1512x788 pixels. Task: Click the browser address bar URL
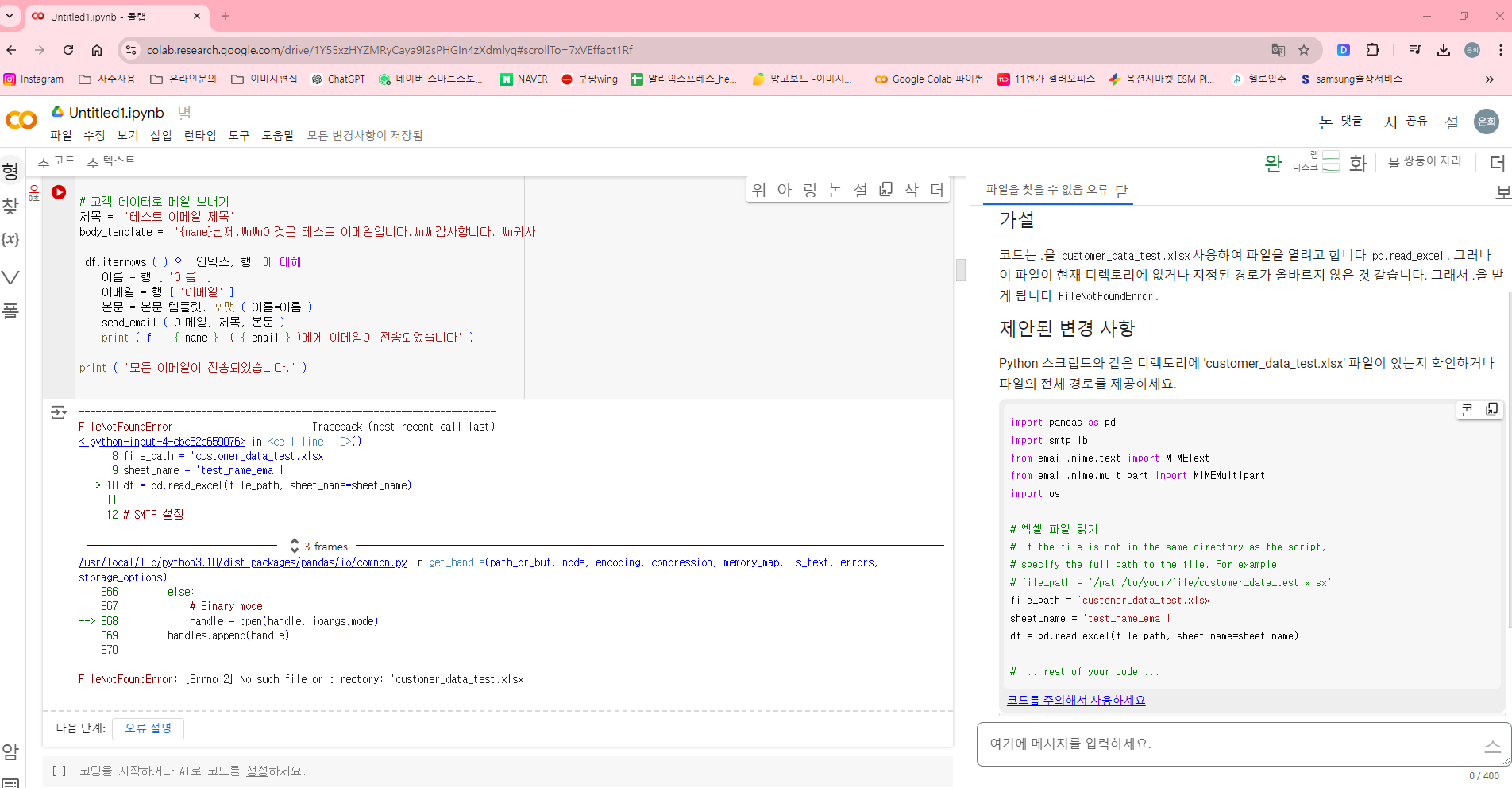coord(390,50)
